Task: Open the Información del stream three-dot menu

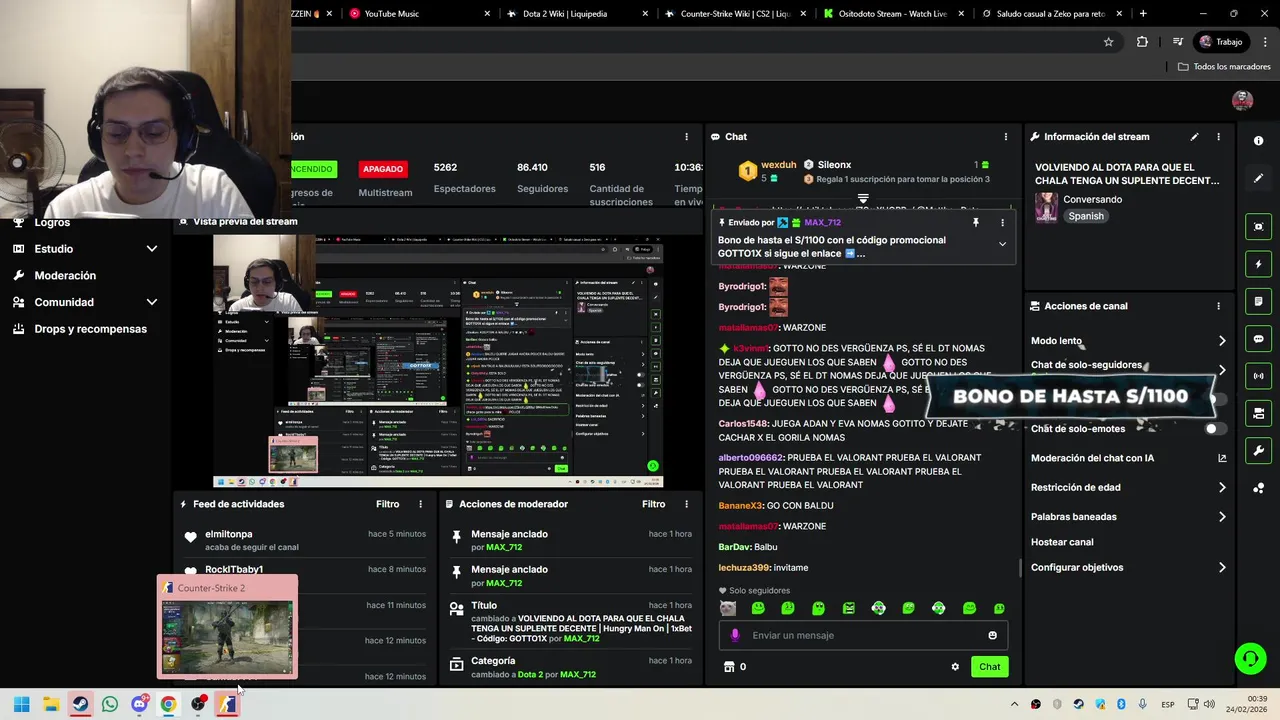Action: [1218, 137]
